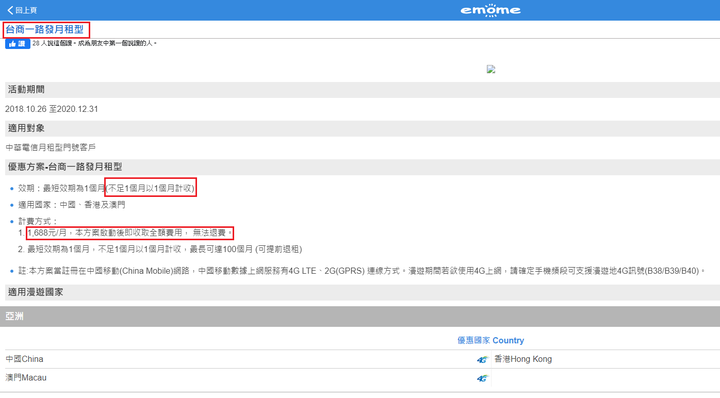720x398 pixels.
Task: Select the China Mobile network note
Action: point(361,271)
